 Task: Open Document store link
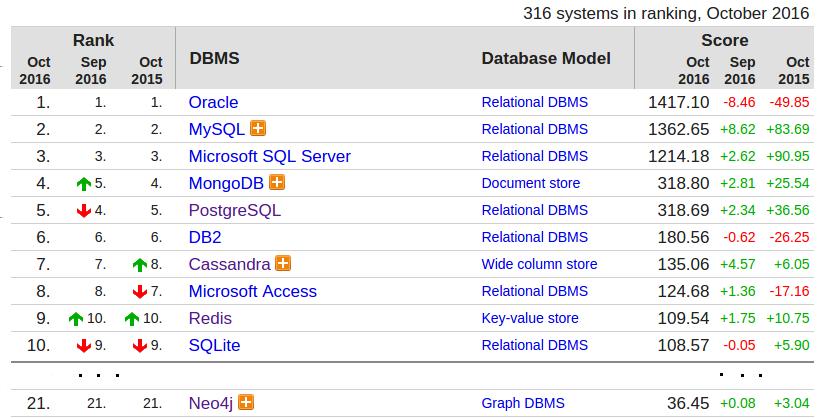tap(531, 183)
